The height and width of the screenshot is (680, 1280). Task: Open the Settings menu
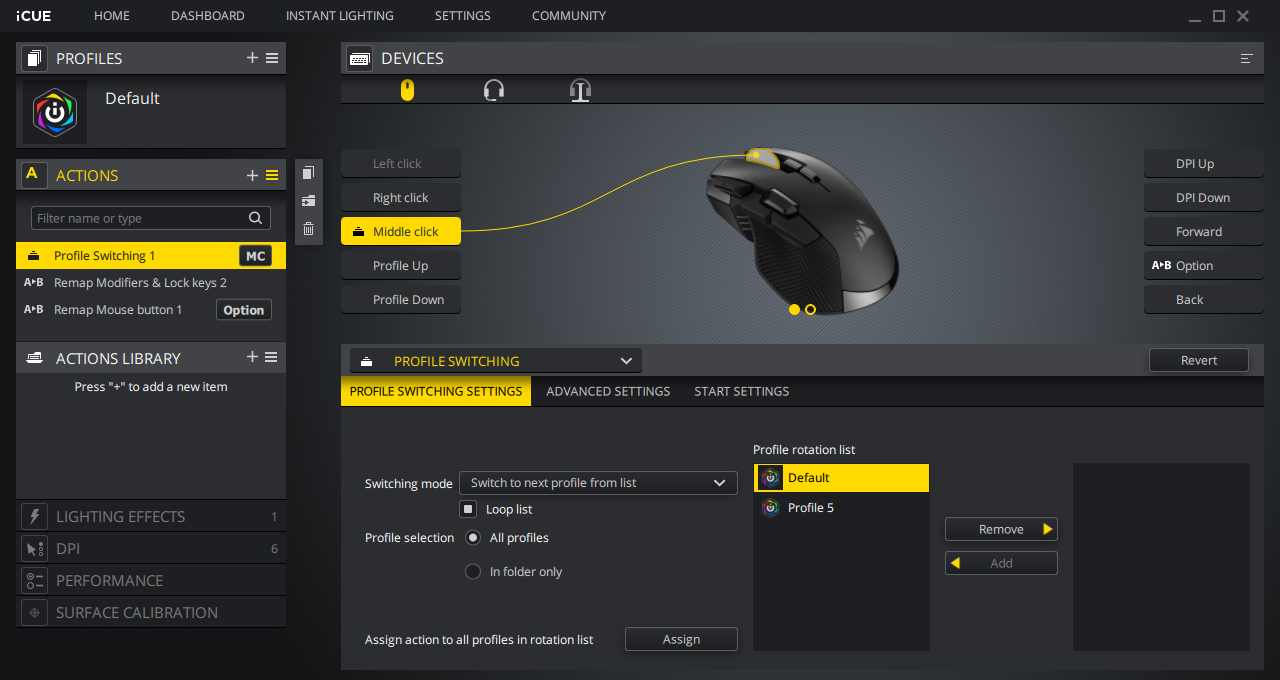pyautogui.click(x=463, y=16)
